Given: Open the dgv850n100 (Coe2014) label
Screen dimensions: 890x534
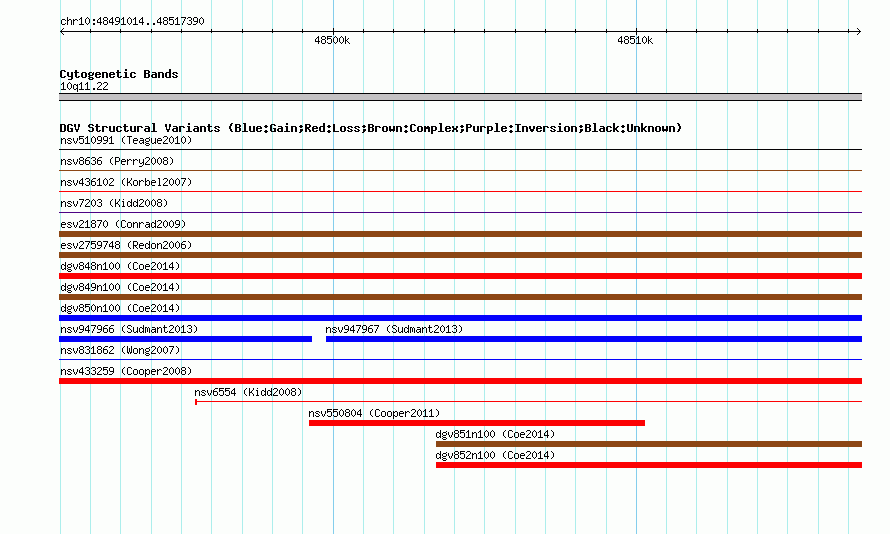Looking at the screenshot, I should click(x=120, y=308).
